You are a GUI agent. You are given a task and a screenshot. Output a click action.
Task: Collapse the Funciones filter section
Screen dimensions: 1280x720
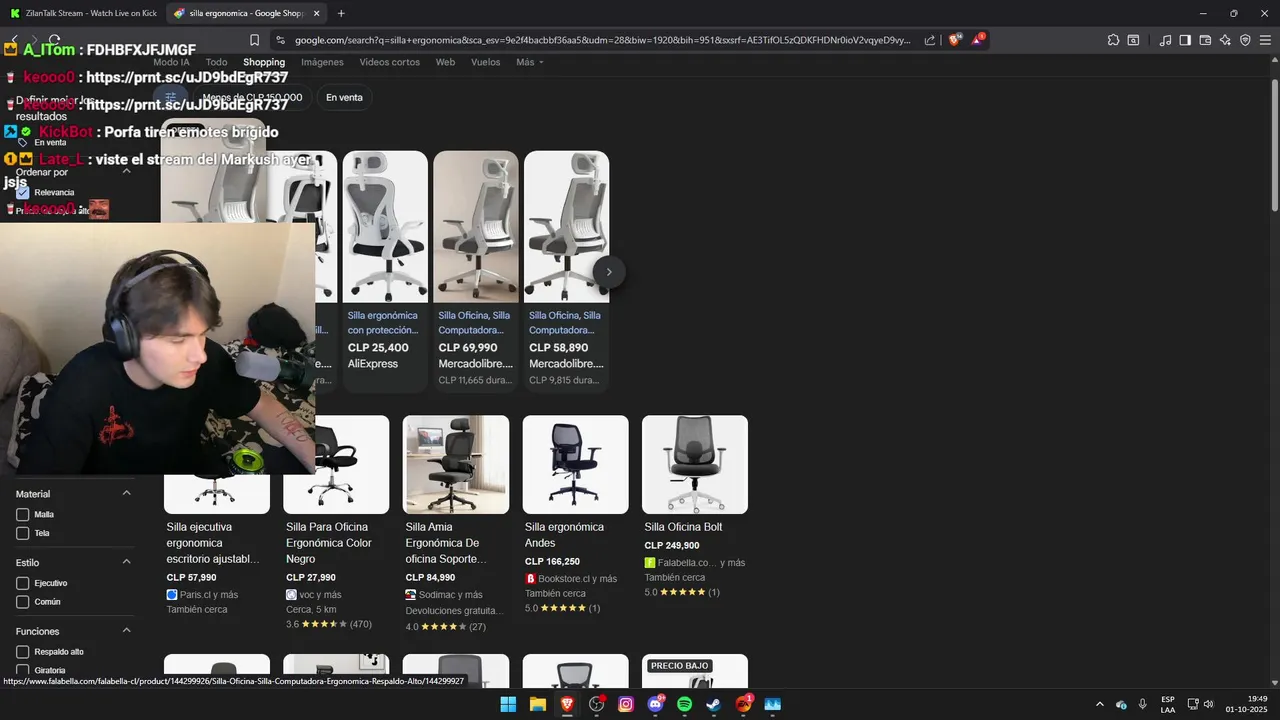(127, 631)
